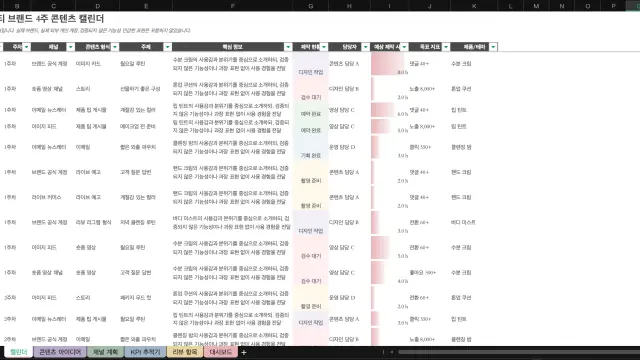Switch to the 캘린더 sheet tab

pos(19,352)
